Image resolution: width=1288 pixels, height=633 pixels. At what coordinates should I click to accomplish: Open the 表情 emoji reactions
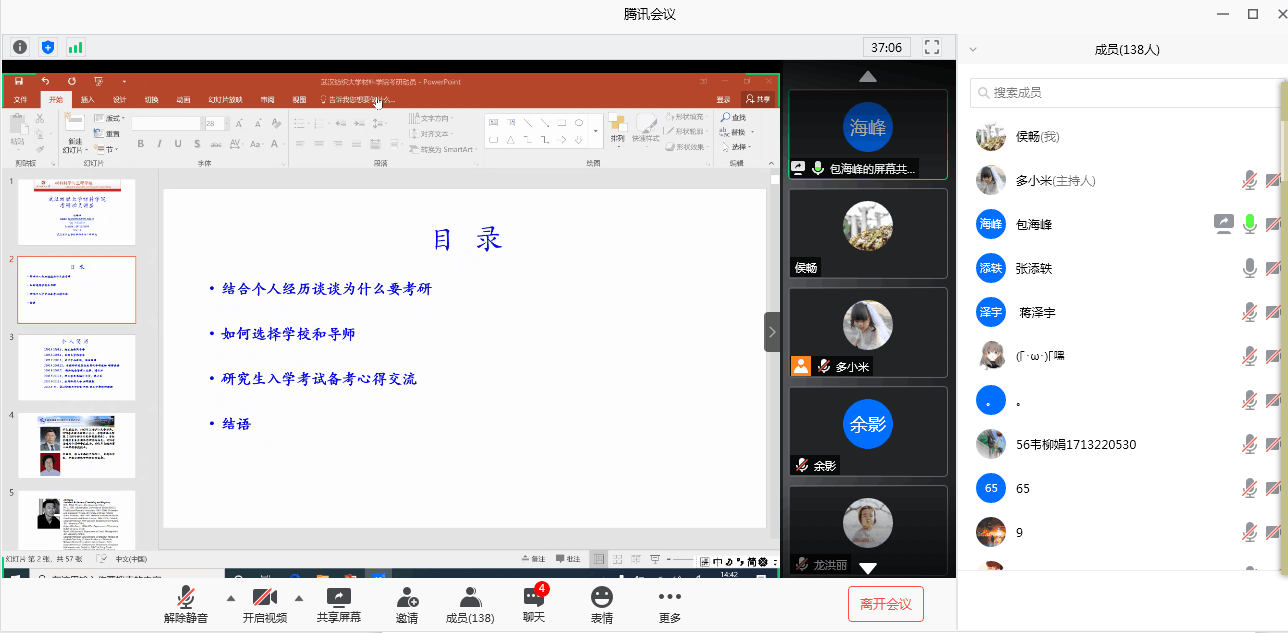601,598
